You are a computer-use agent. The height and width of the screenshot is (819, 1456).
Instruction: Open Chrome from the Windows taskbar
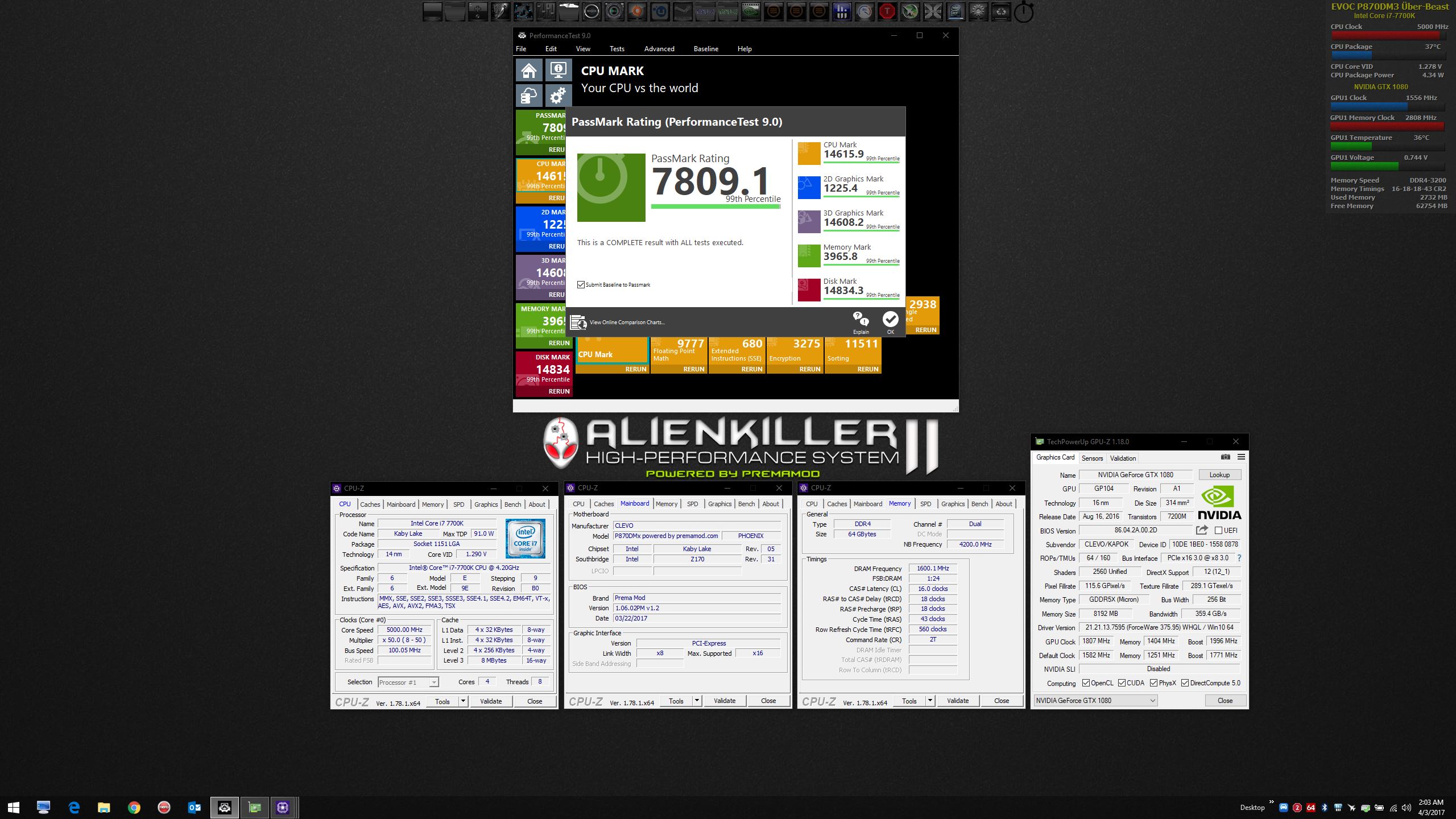(134, 807)
